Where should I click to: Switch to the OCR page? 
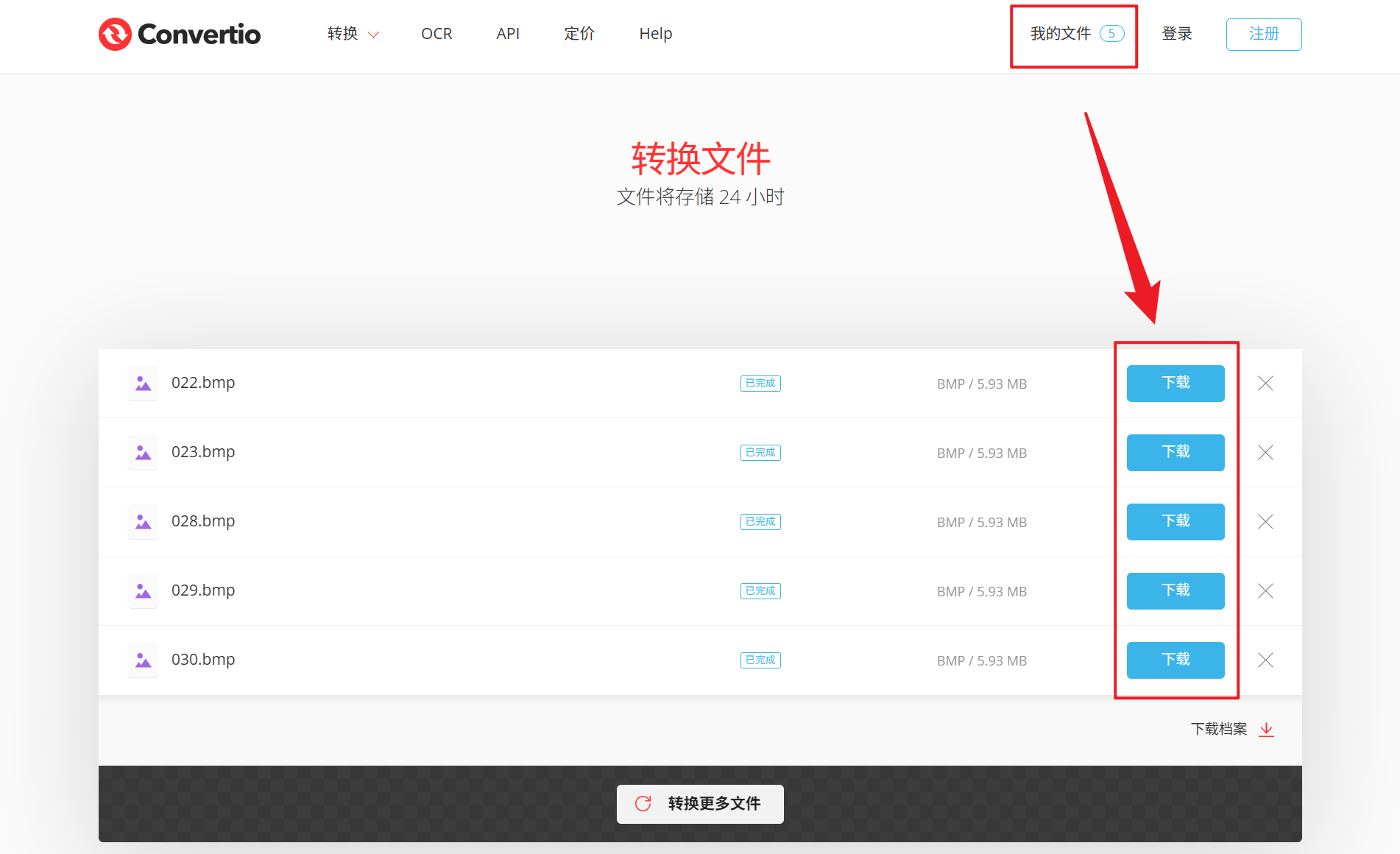click(x=436, y=34)
